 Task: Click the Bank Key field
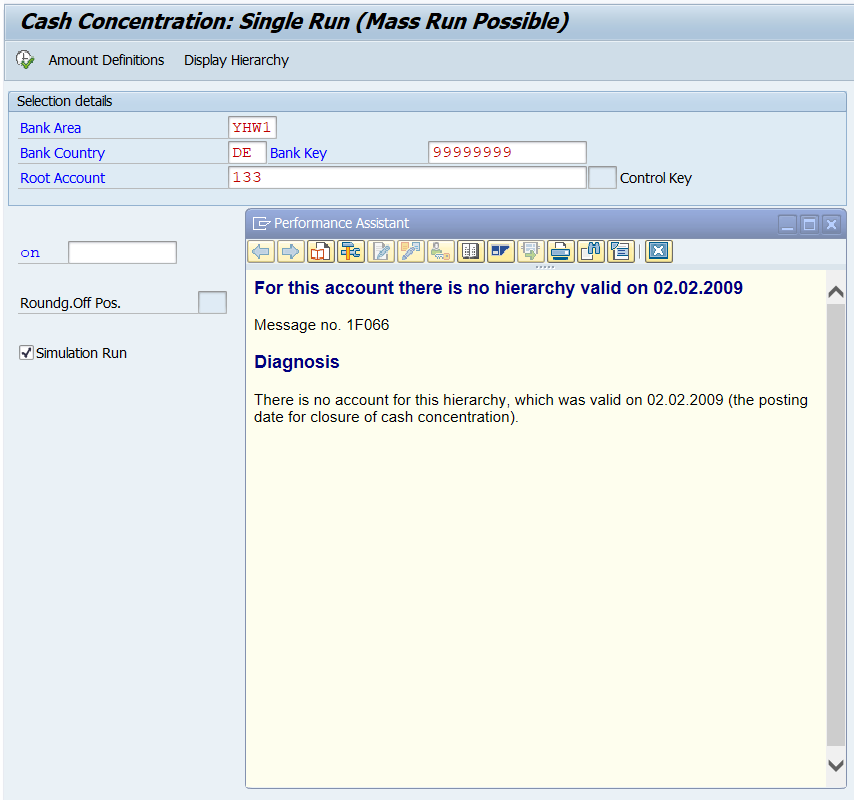tap(507, 152)
